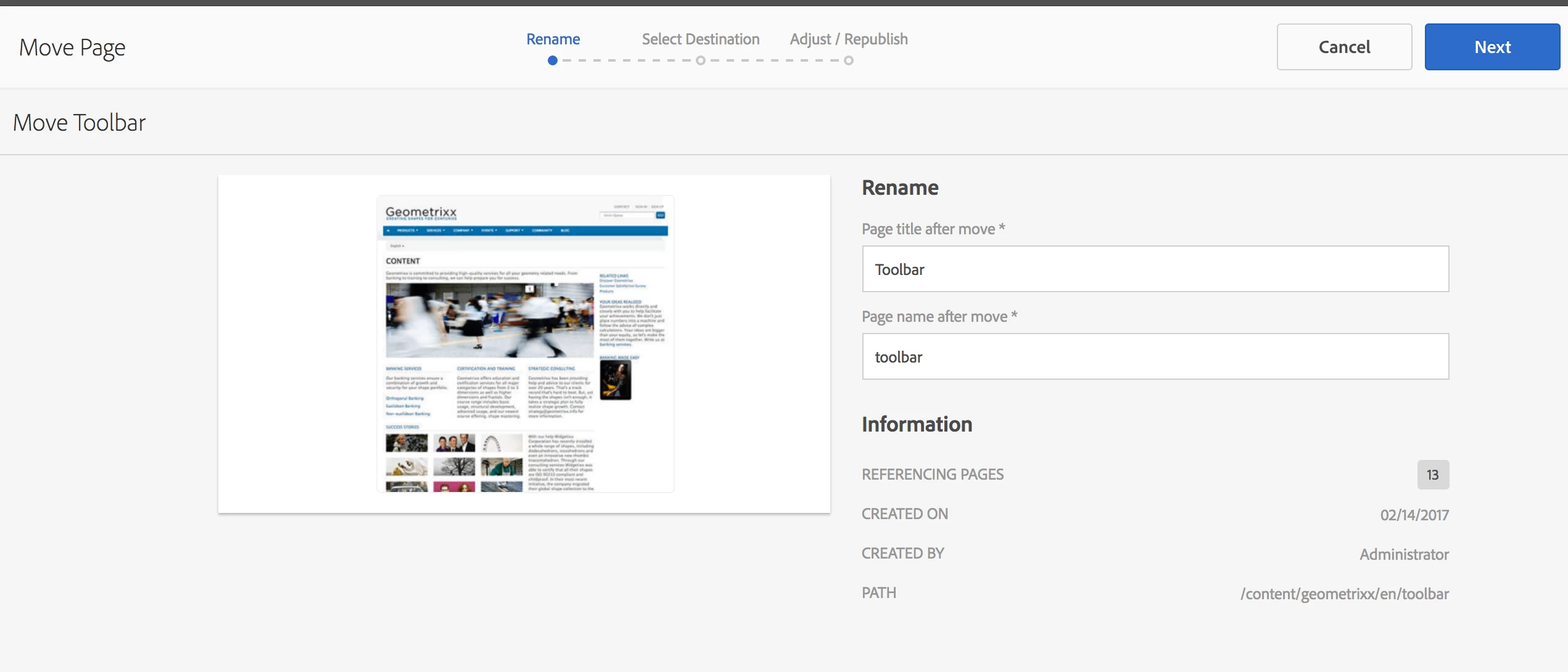Click the Adjust / Republish step circle marker

point(849,60)
